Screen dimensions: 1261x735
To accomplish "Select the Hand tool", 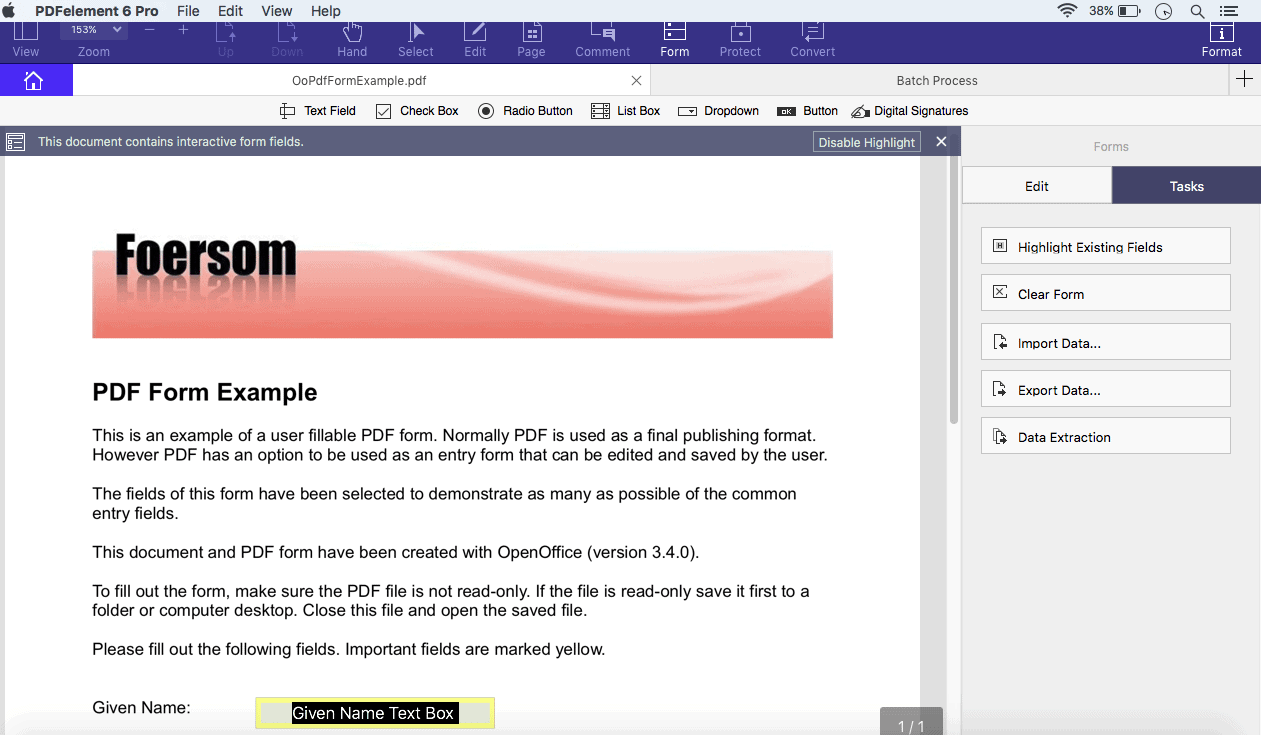I will 352,41.
